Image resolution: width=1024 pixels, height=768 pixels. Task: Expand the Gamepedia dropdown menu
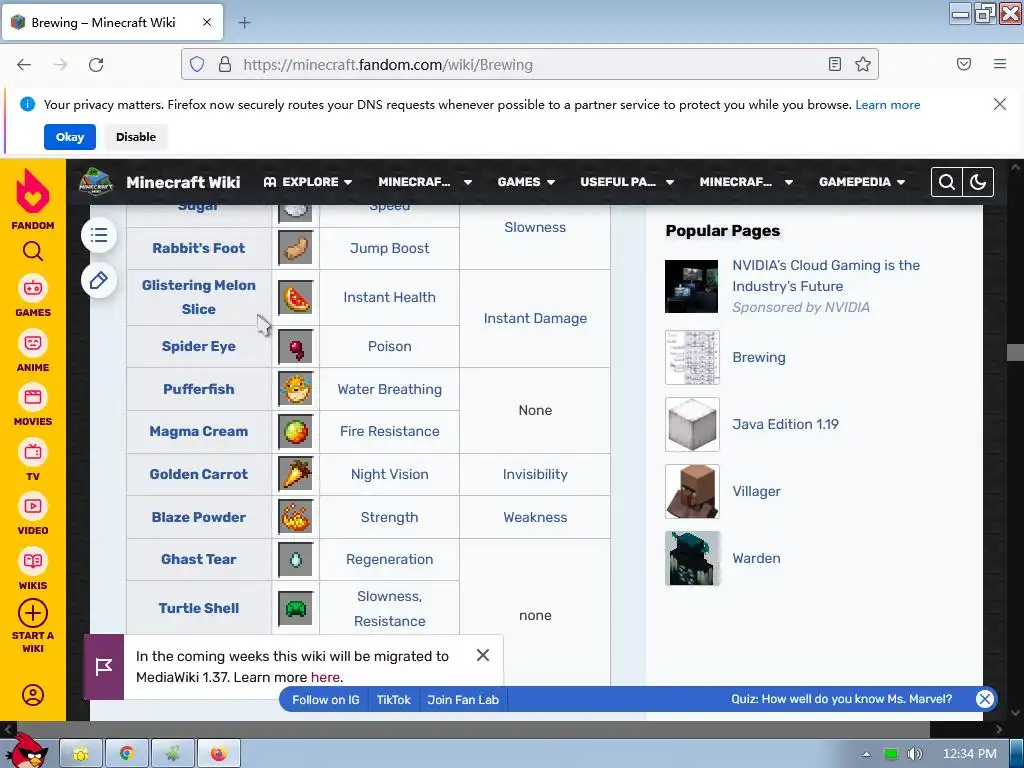click(x=862, y=182)
